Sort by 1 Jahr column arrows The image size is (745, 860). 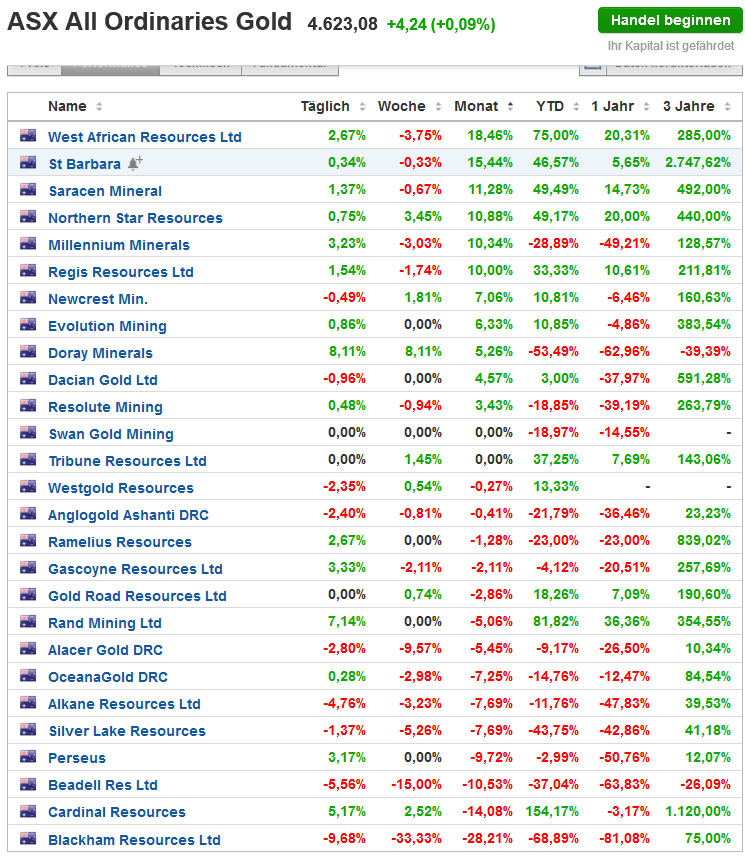pyautogui.click(x=646, y=106)
